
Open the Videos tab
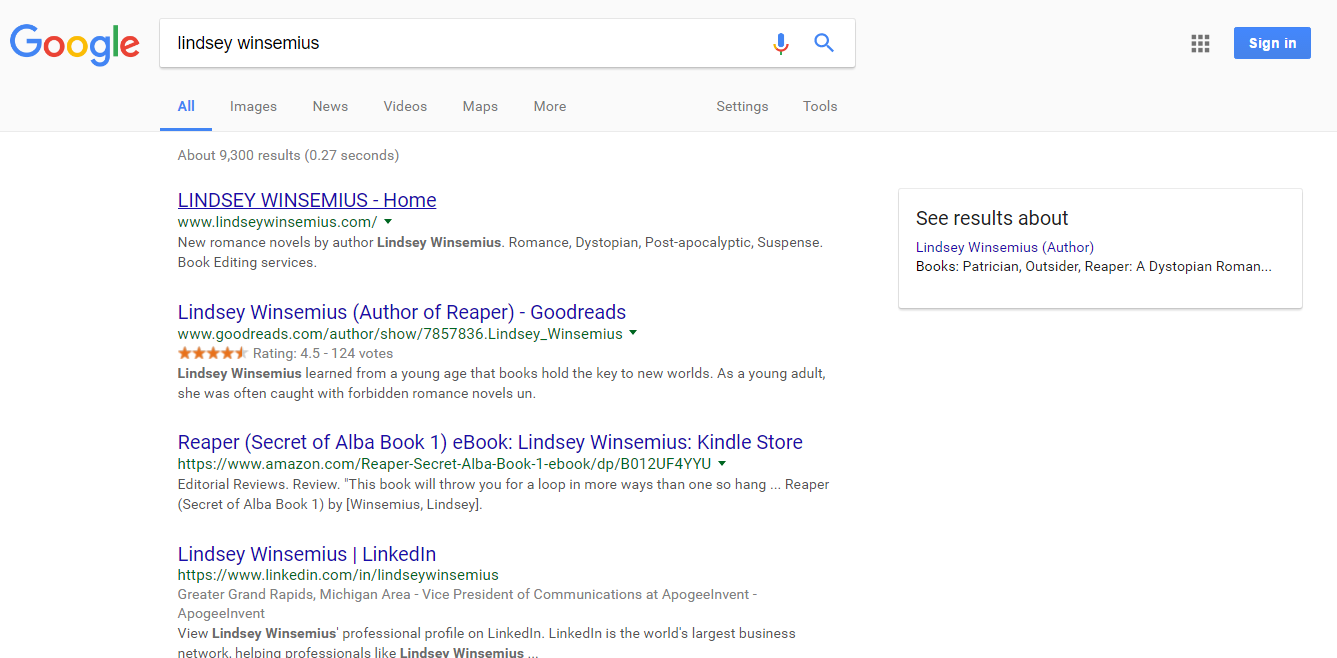click(x=405, y=106)
